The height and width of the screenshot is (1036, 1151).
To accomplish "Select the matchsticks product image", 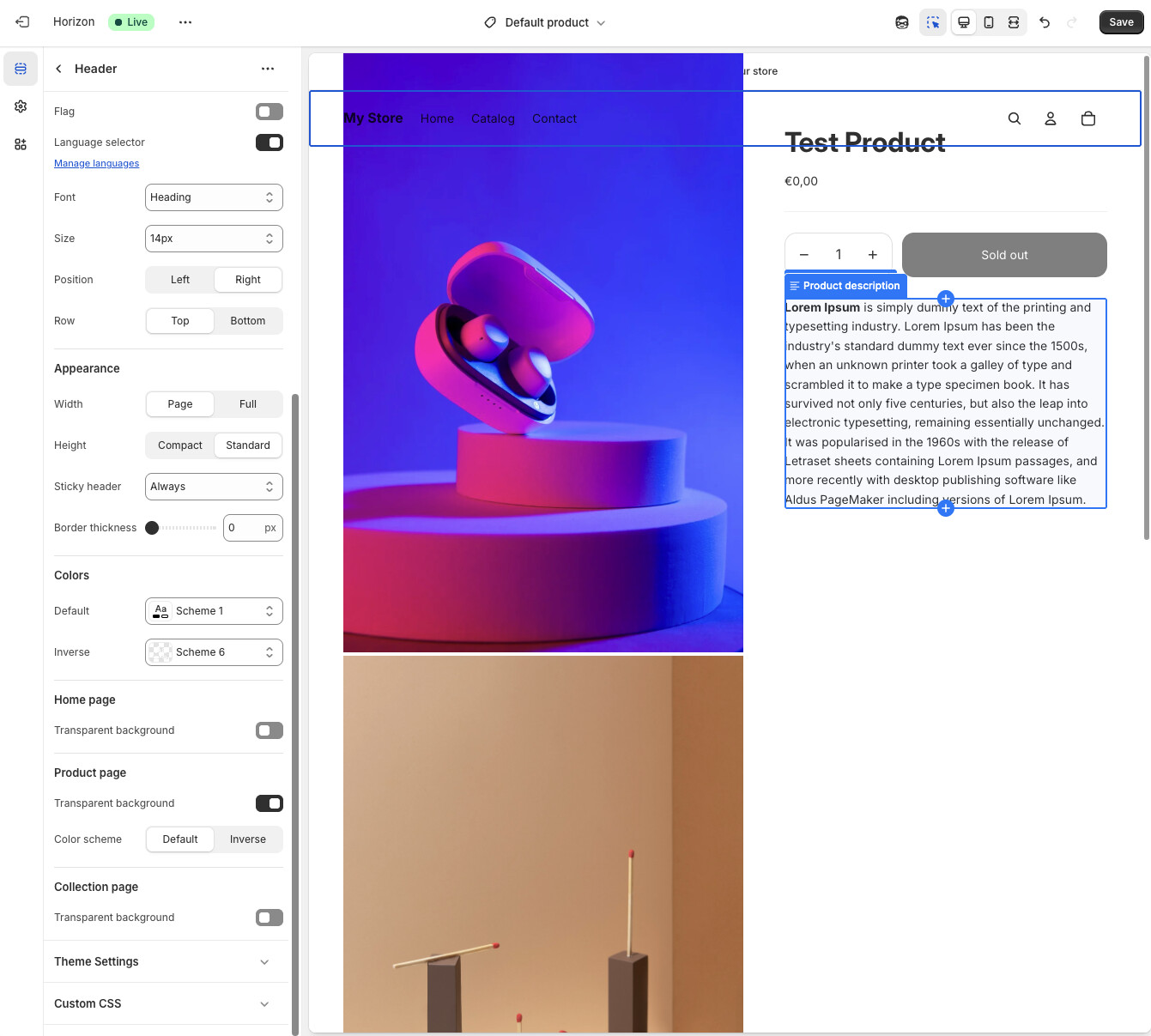I will click(x=543, y=845).
